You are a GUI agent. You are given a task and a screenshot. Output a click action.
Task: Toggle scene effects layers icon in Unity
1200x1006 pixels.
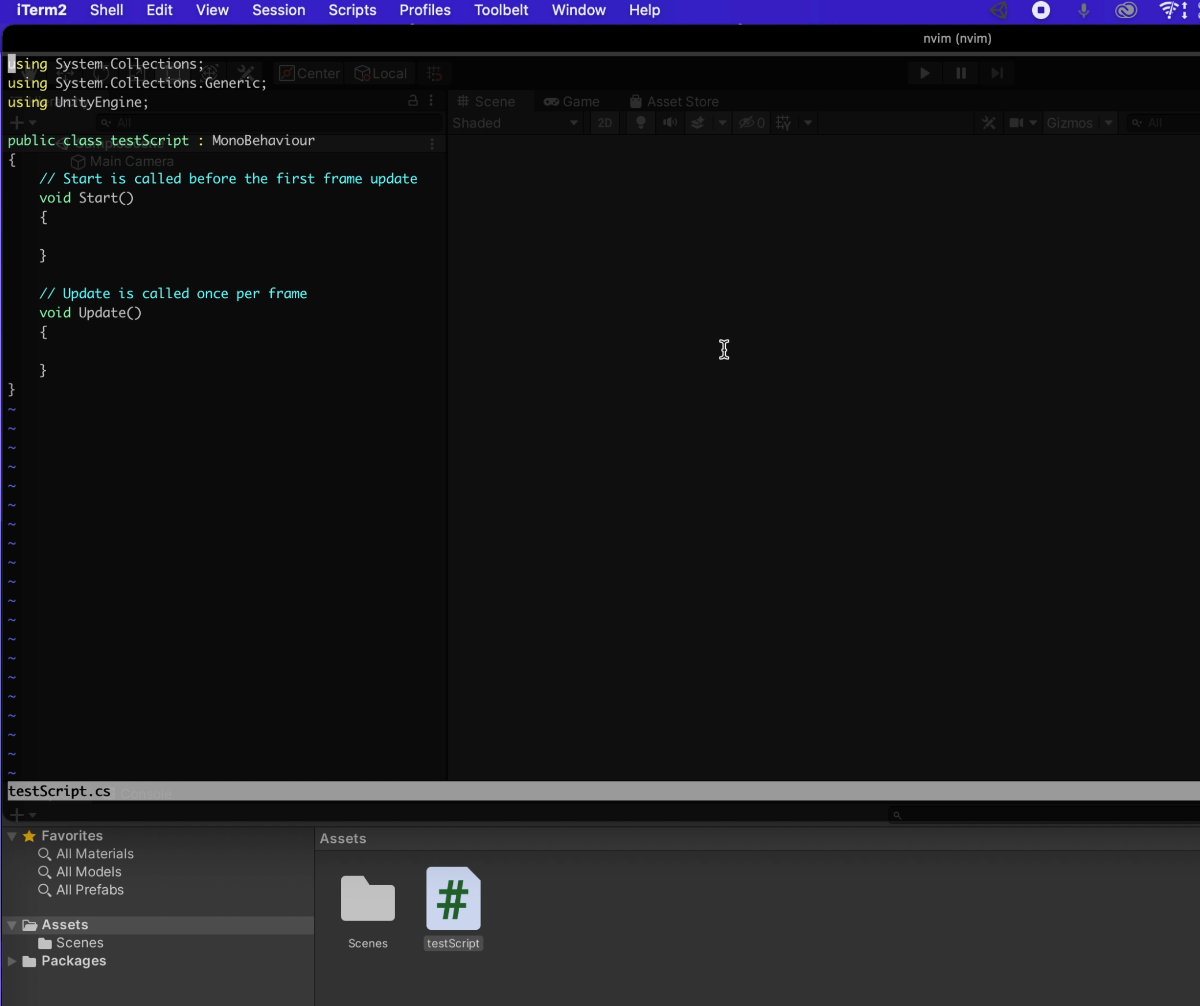(x=699, y=123)
